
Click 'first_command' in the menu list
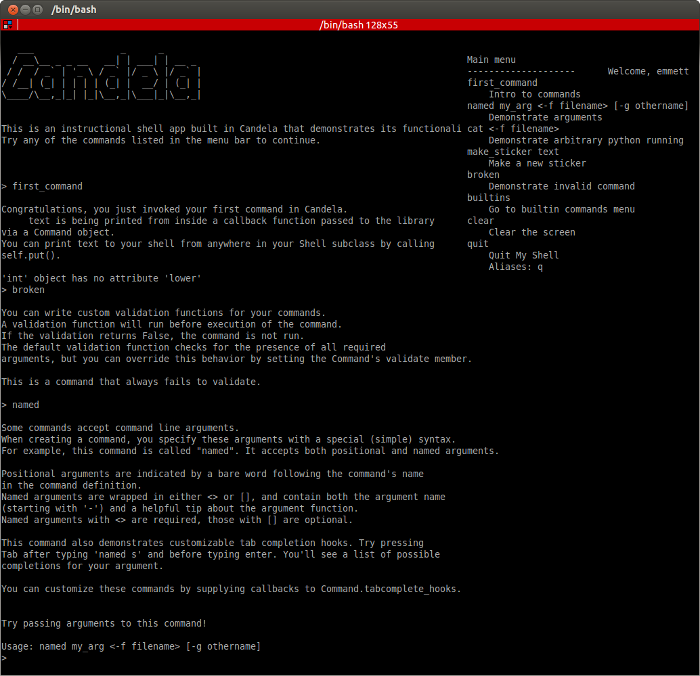[502, 83]
